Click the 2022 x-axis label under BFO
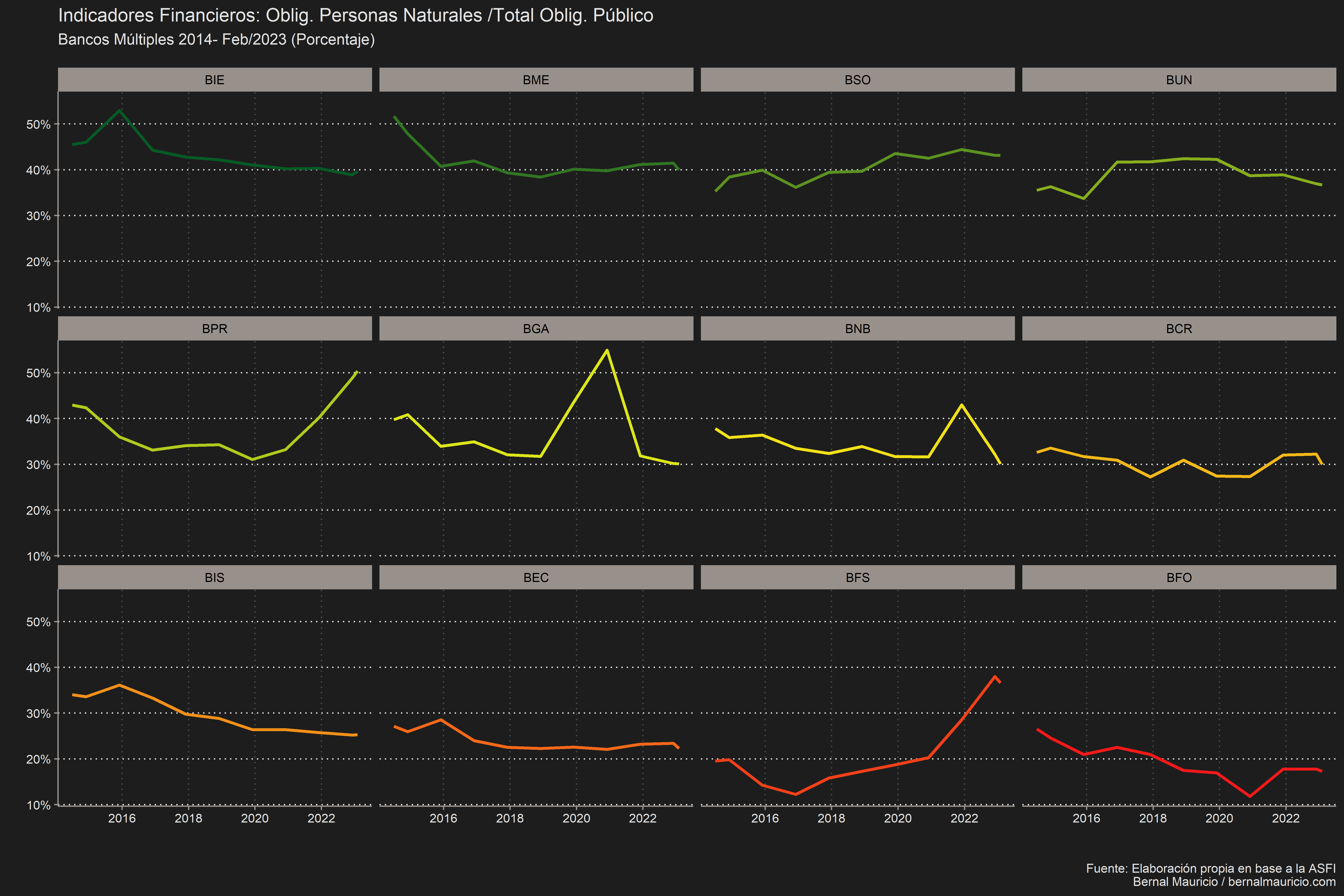 click(x=1286, y=818)
